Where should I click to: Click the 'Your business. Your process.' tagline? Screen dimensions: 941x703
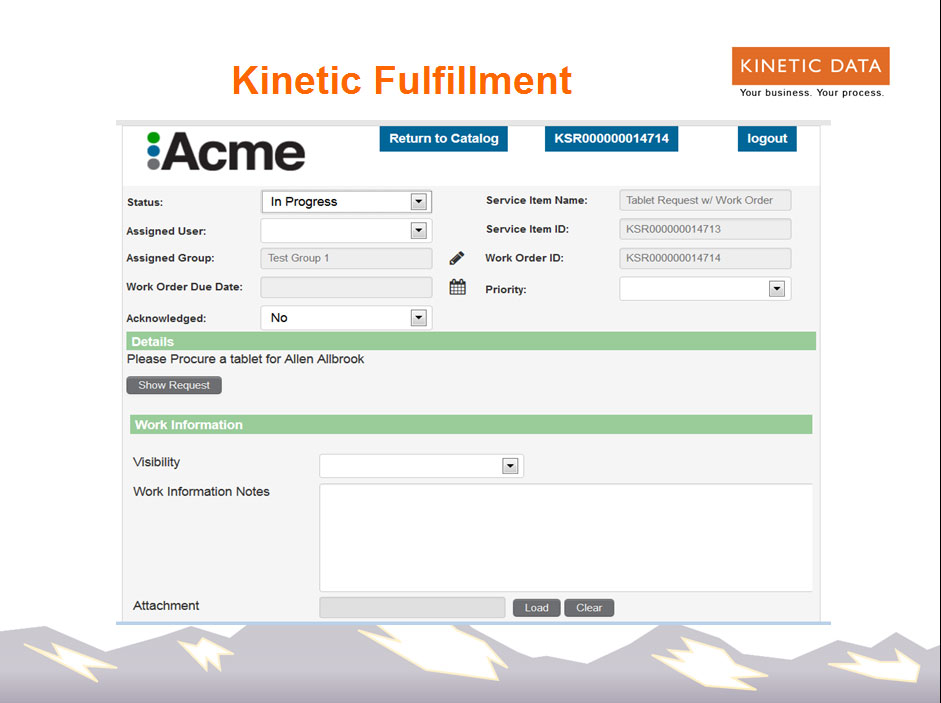click(811, 92)
